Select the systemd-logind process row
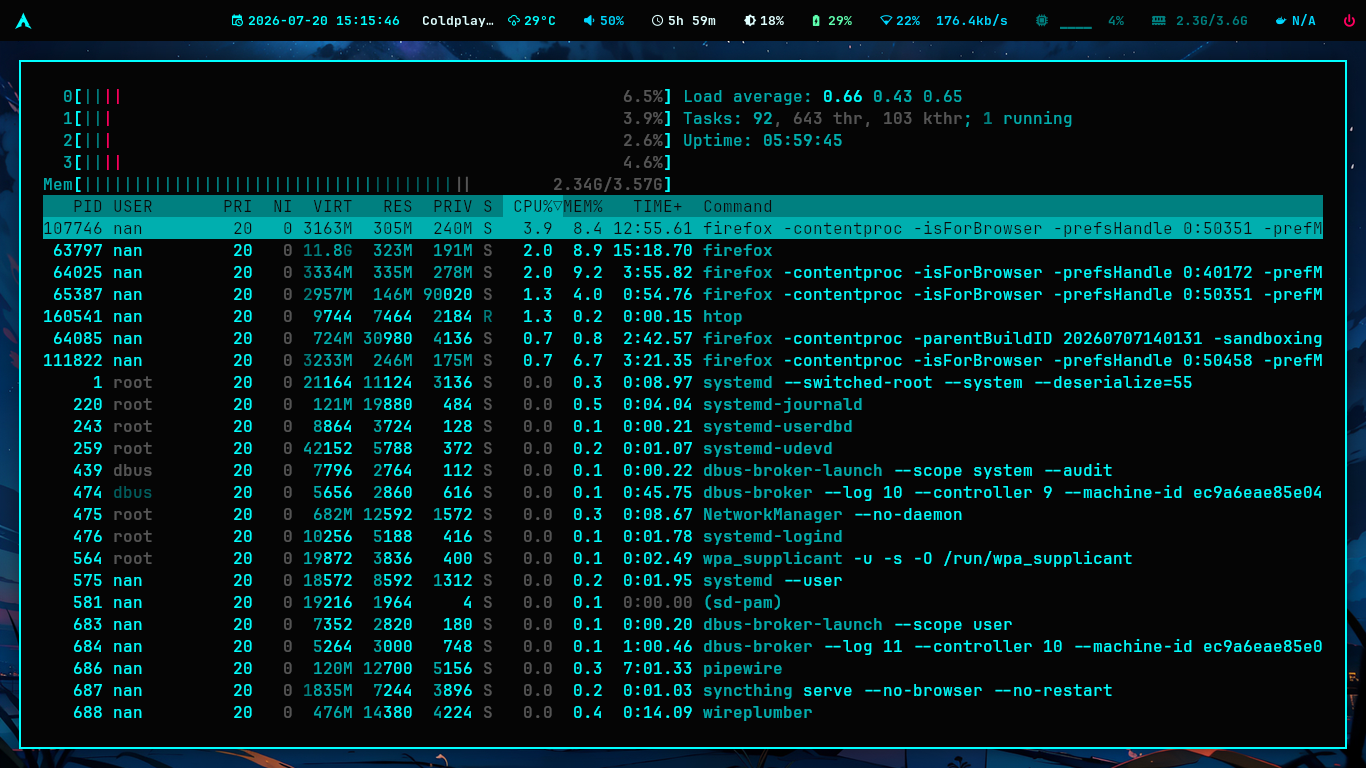1366x768 pixels. 683,536
